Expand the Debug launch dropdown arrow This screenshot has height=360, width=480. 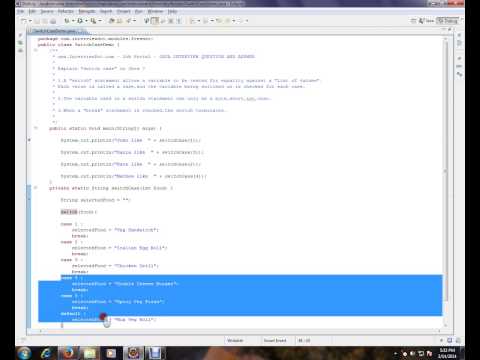pyautogui.click(x=73, y=21)
